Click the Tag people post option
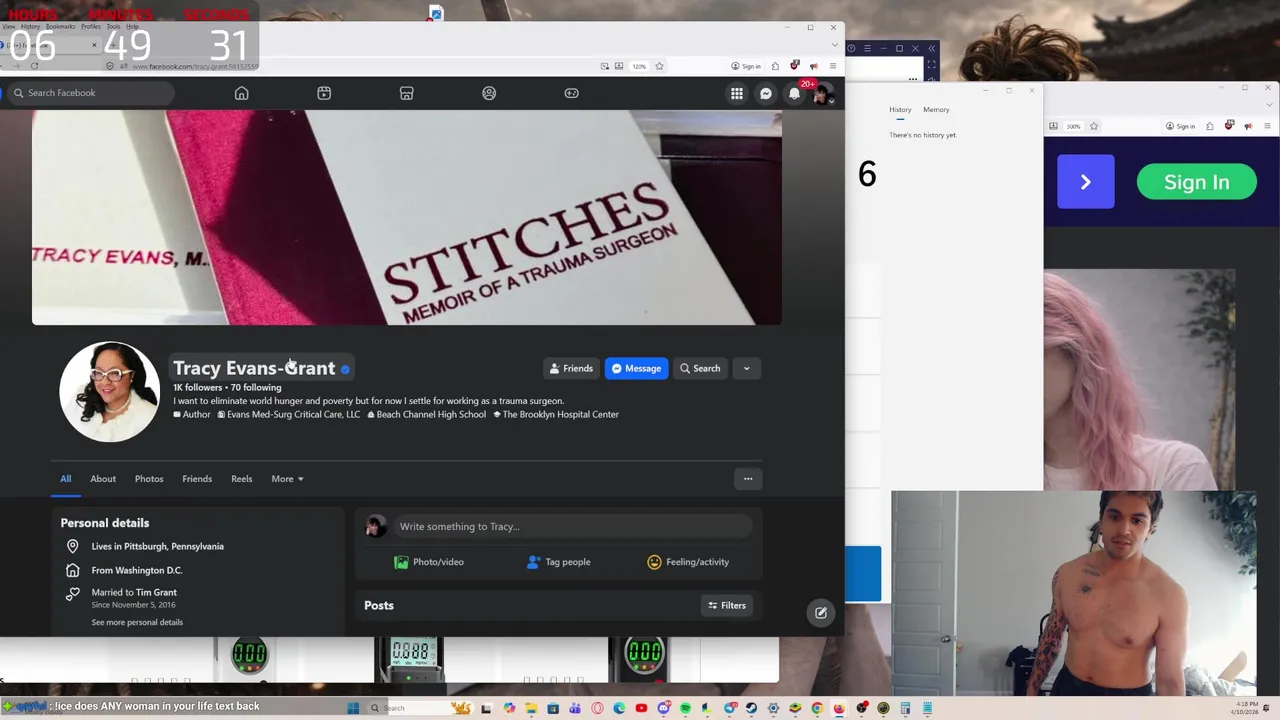Screen dimensions: 1280x720 [558, 562]
